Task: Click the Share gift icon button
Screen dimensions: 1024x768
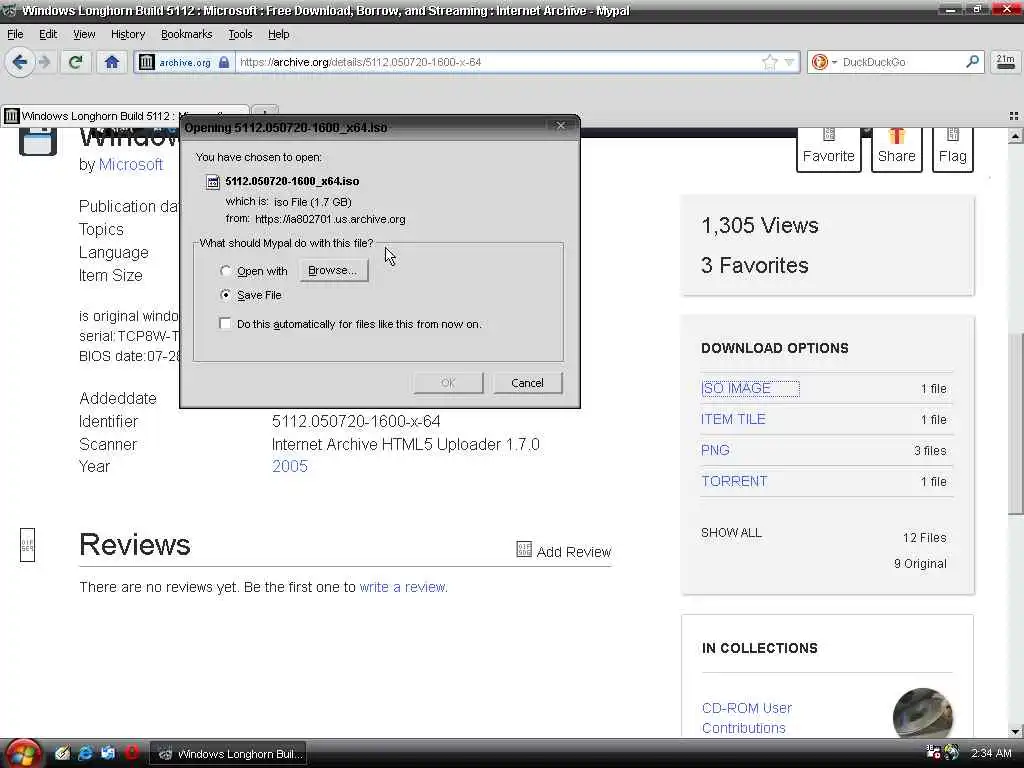Action: click(x=897, y=149)
